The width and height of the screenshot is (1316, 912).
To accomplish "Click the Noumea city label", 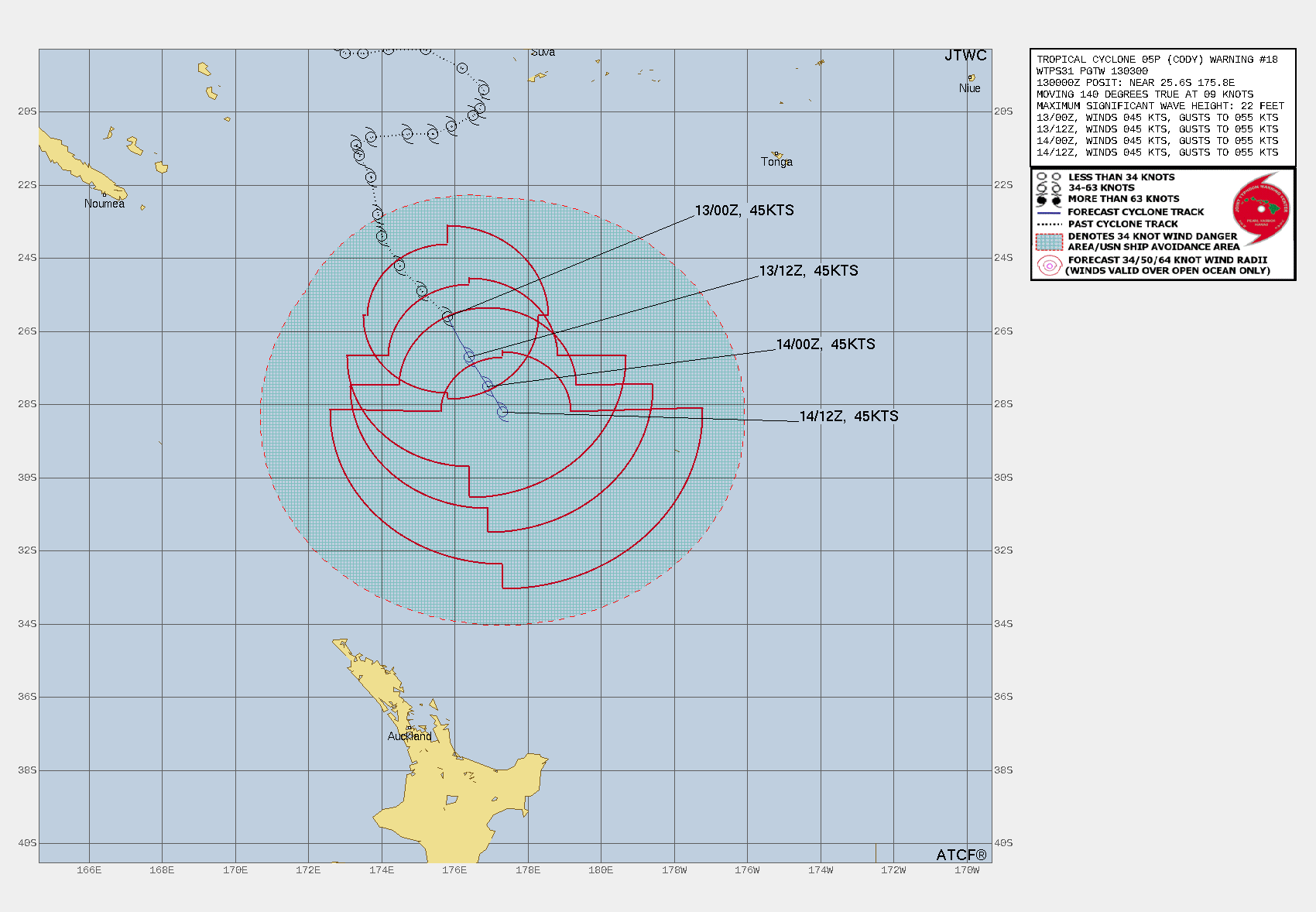I will (105, 204).
